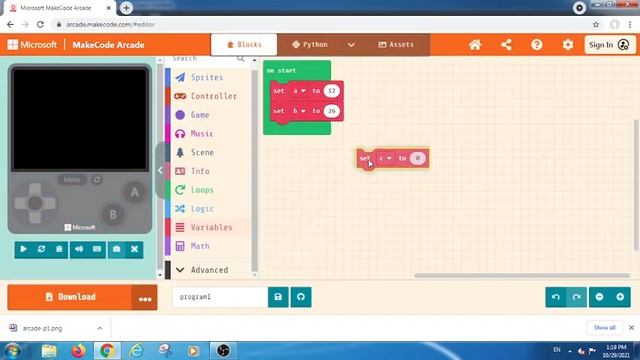Screen dimensions: 640x360
Task: Redo the last editor action
Action: (577, 297)
